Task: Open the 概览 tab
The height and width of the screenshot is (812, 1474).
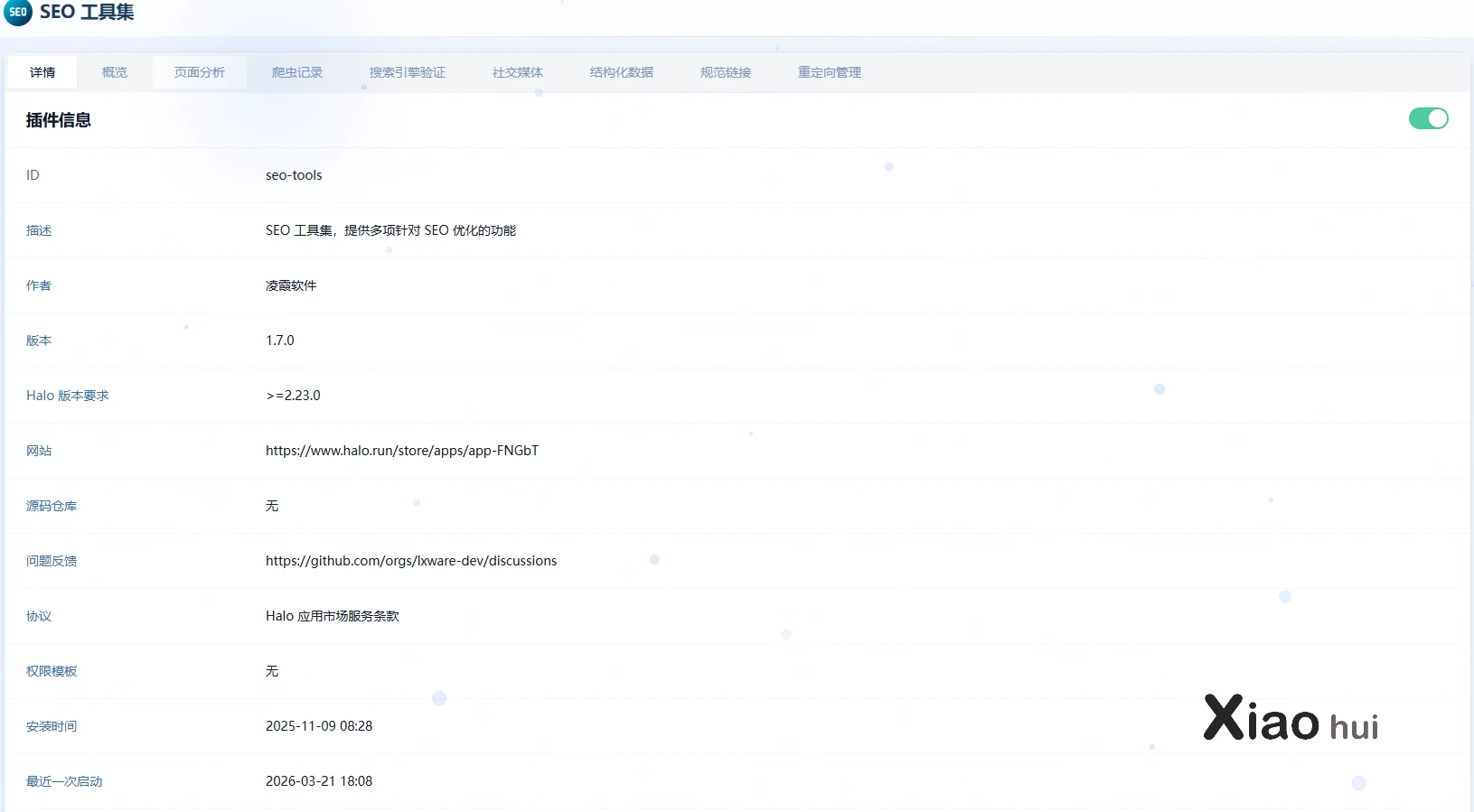Action: (x=115, y=72)
